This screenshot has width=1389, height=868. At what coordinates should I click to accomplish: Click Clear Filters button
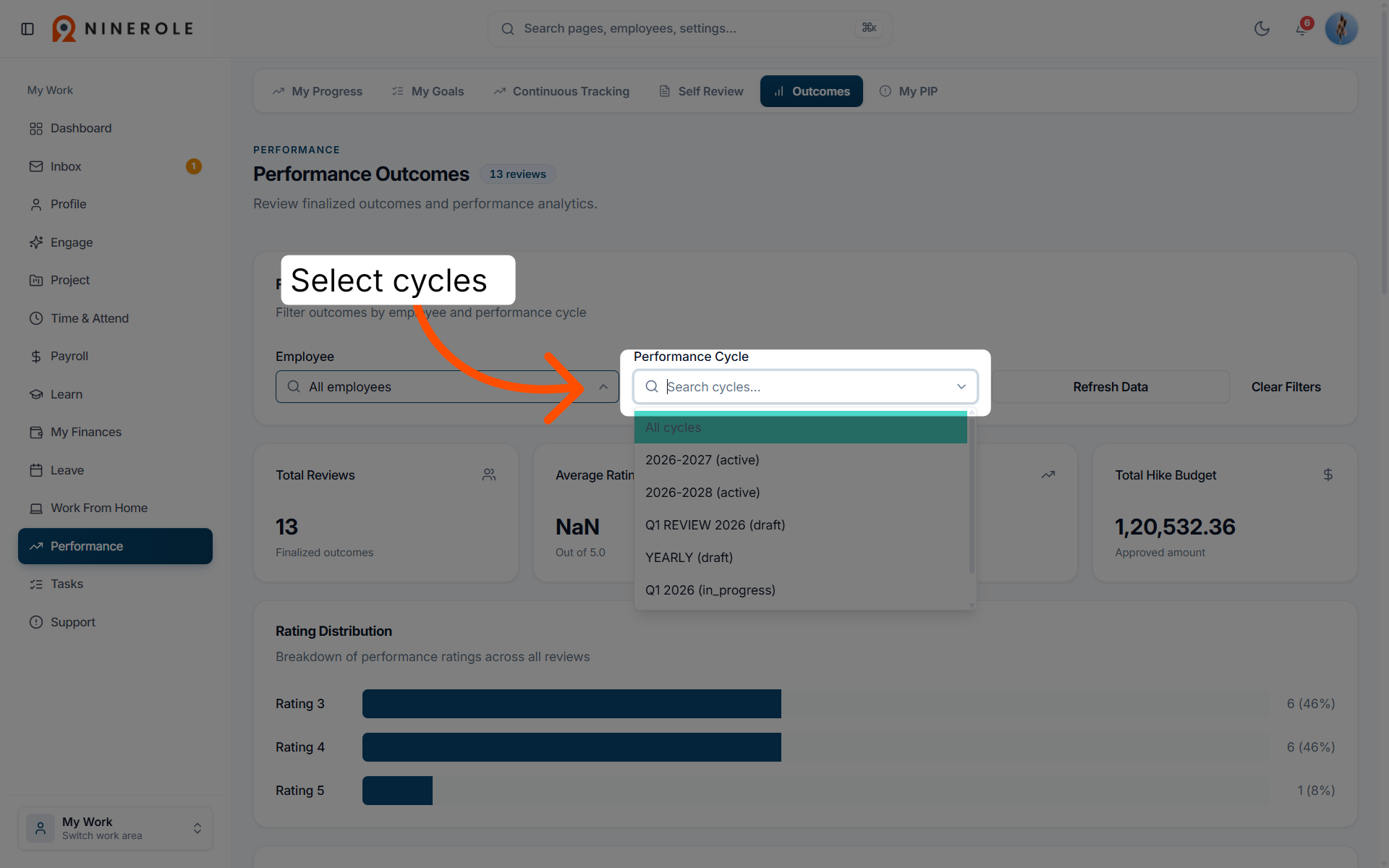1286,387
